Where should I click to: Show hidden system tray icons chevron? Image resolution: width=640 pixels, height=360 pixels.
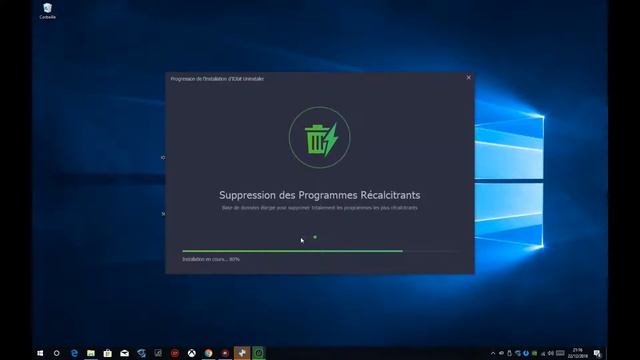pos(493,353)
